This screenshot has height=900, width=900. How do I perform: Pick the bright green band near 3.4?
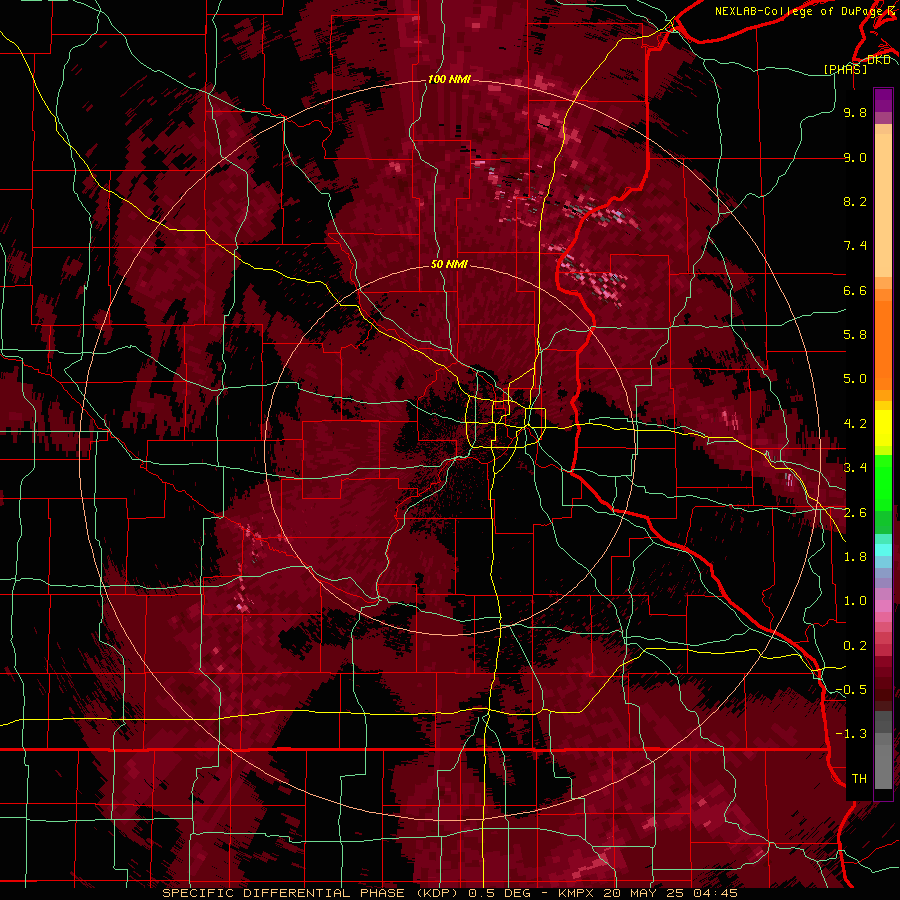pos(883,482)
